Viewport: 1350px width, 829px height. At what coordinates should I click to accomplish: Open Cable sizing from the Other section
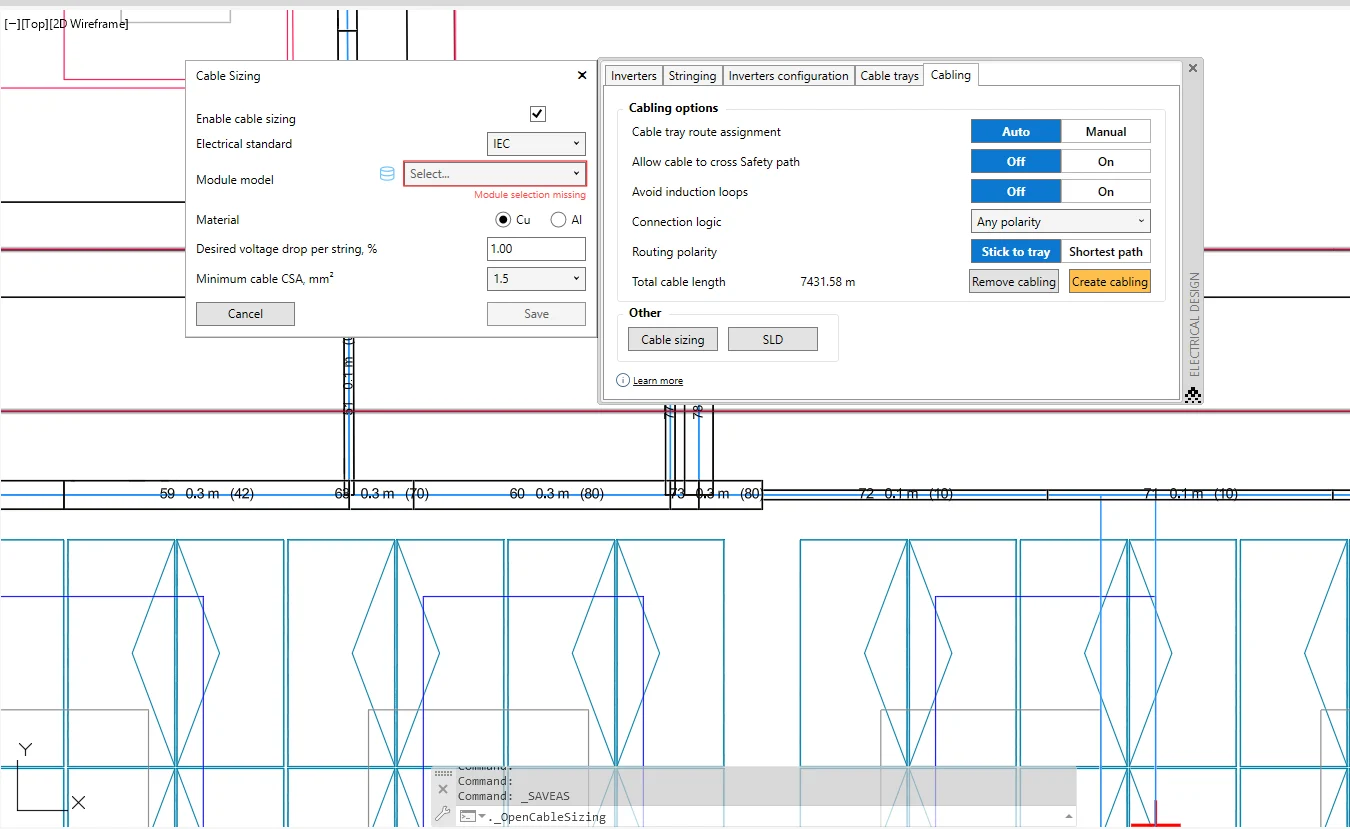click(673, 340)
